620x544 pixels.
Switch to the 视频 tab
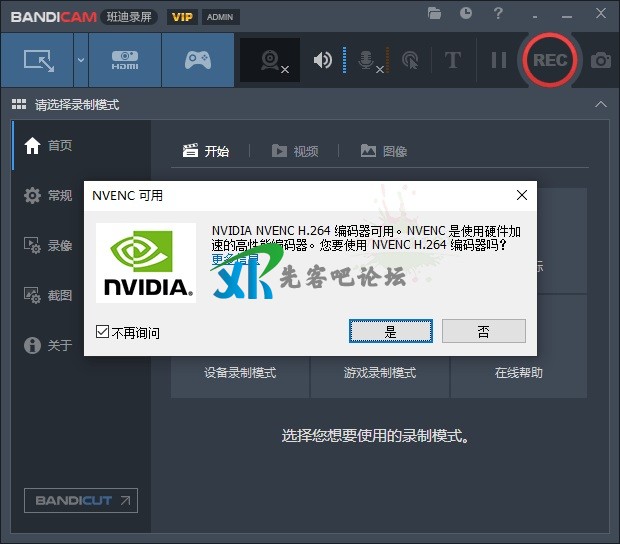[x=295, y=151]
